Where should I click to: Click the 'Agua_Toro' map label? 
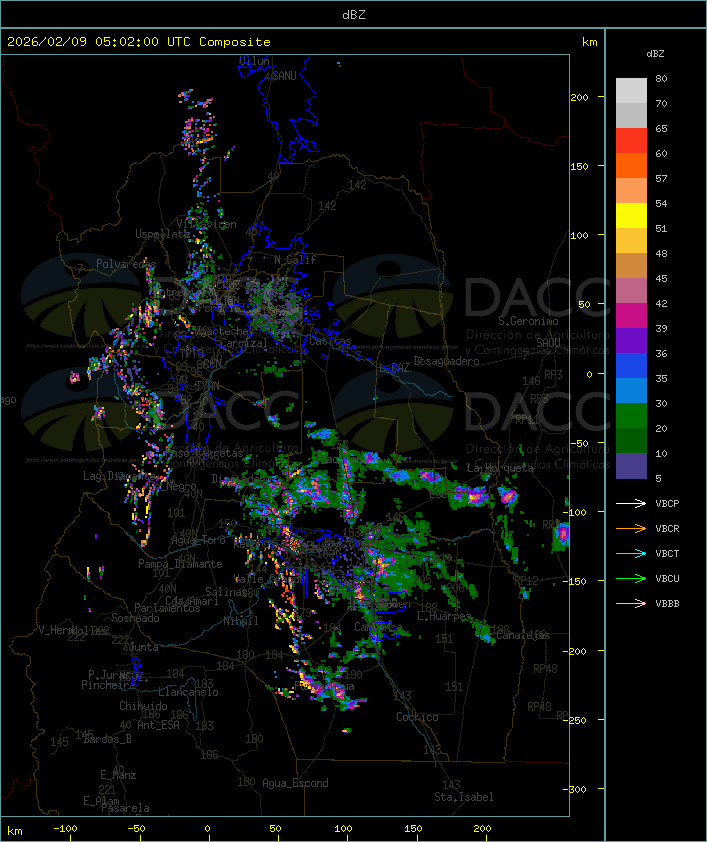198,541
